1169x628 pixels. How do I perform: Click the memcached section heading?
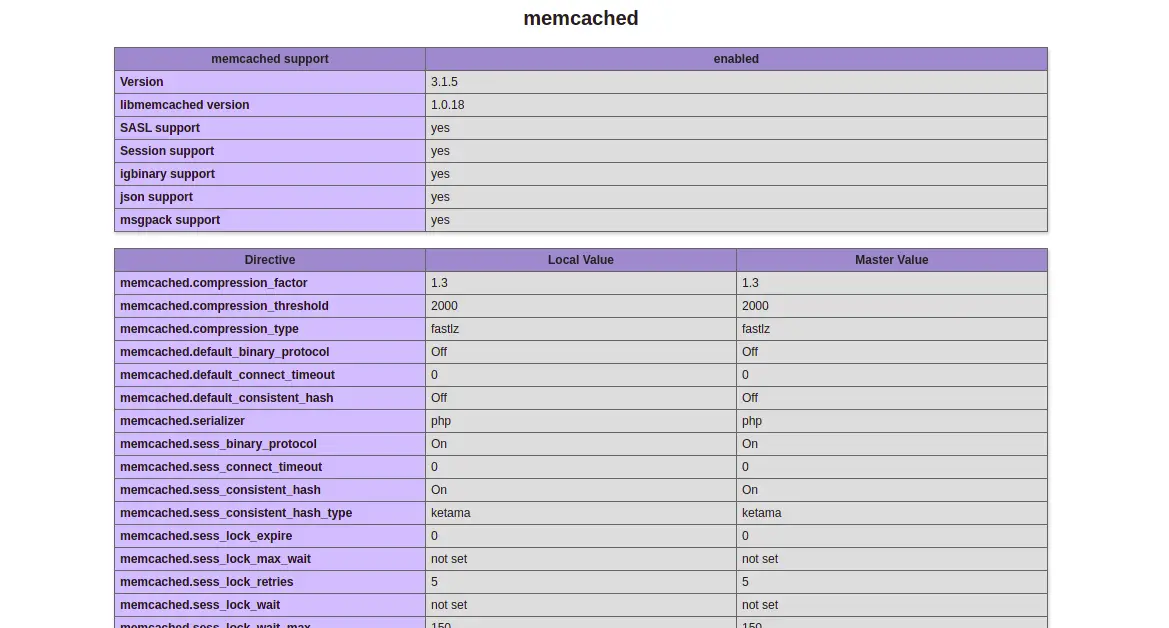[x=580, y=18]
